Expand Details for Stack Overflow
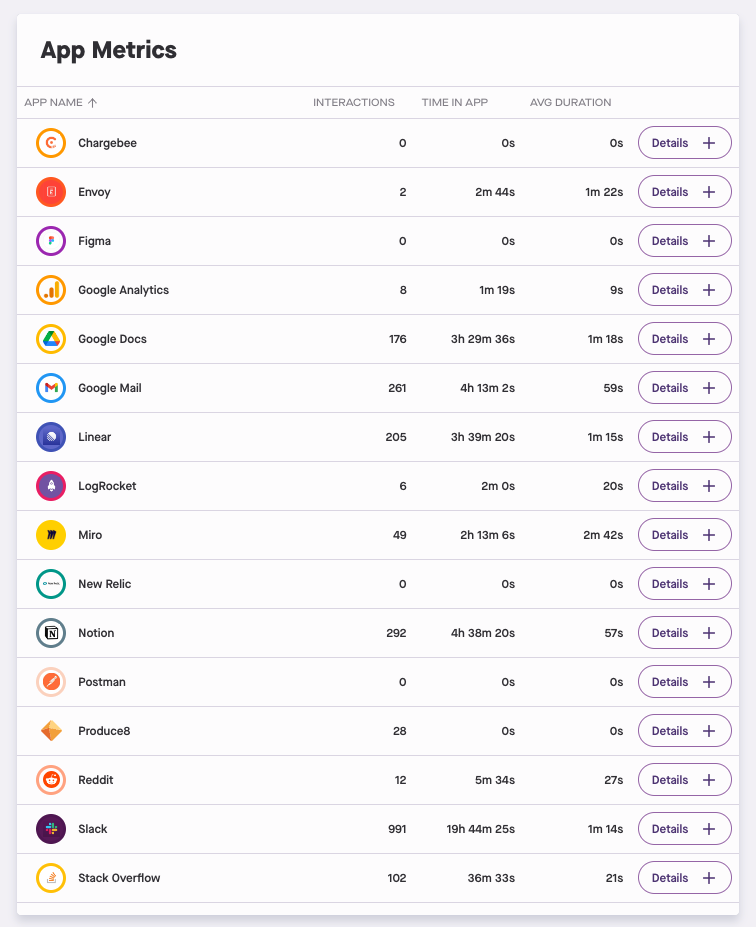 (684, 878)
